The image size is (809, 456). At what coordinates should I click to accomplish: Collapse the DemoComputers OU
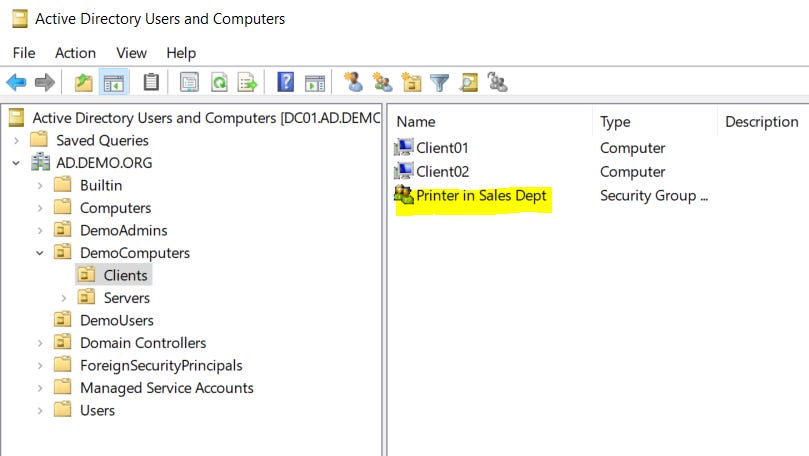(x=40, y=253)
